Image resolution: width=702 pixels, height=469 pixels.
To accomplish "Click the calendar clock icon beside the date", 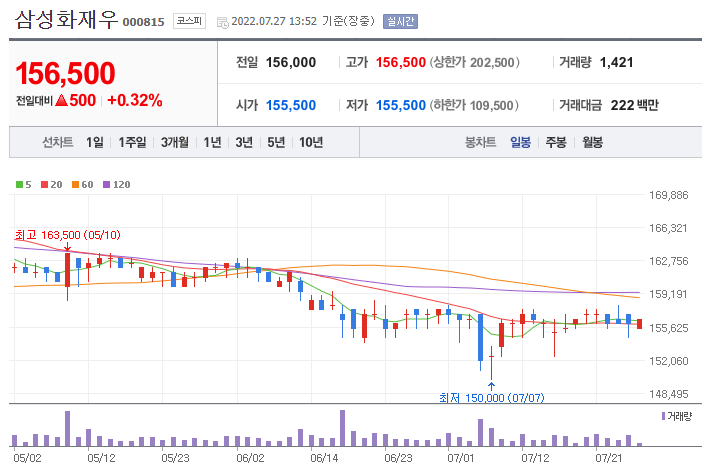I will click(x=223, y=22).
